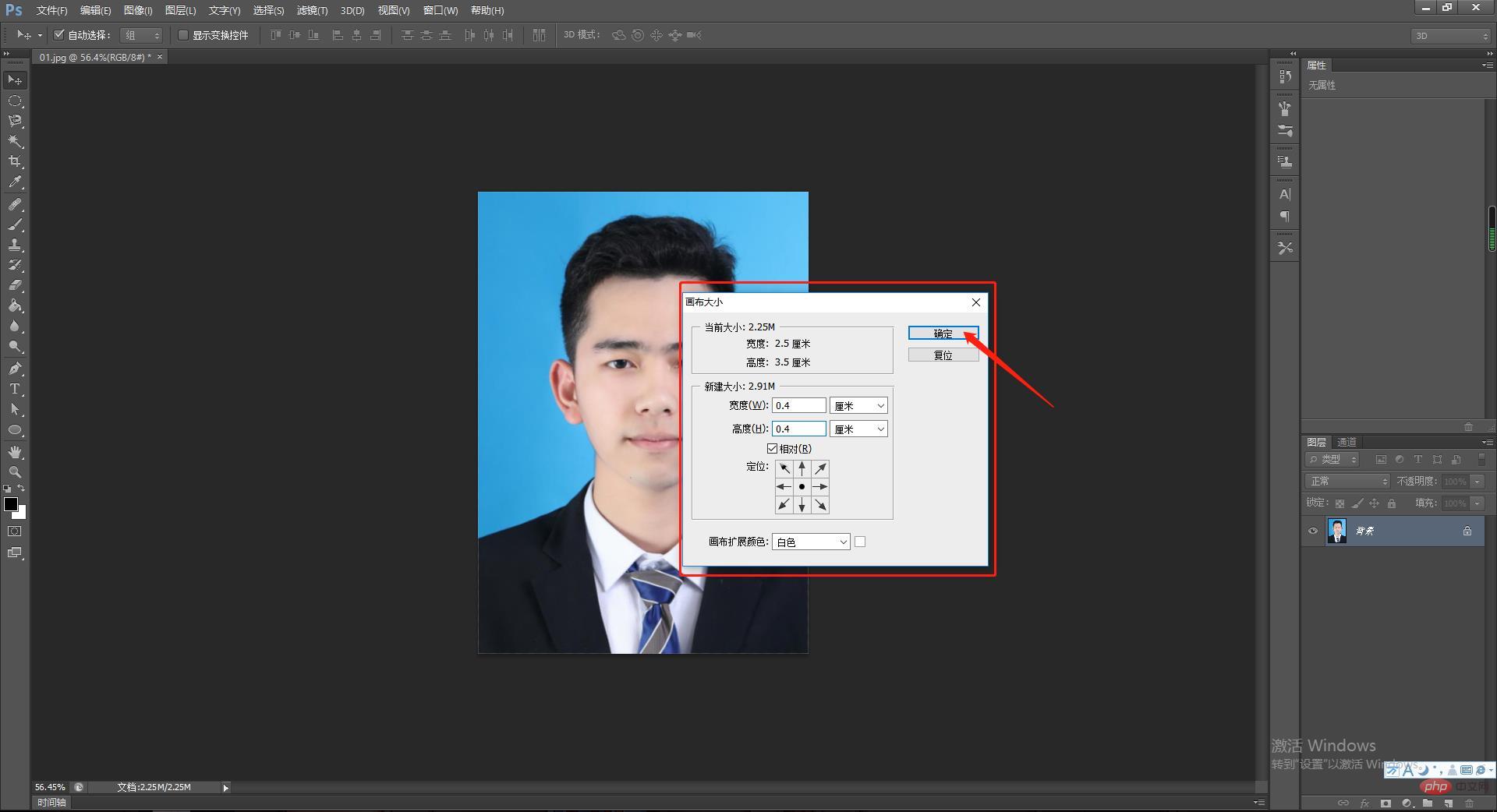This screenshot has height=812, width=1497.
Task: Select the Elliptical Marquee tool
Action: click(15, 101)
